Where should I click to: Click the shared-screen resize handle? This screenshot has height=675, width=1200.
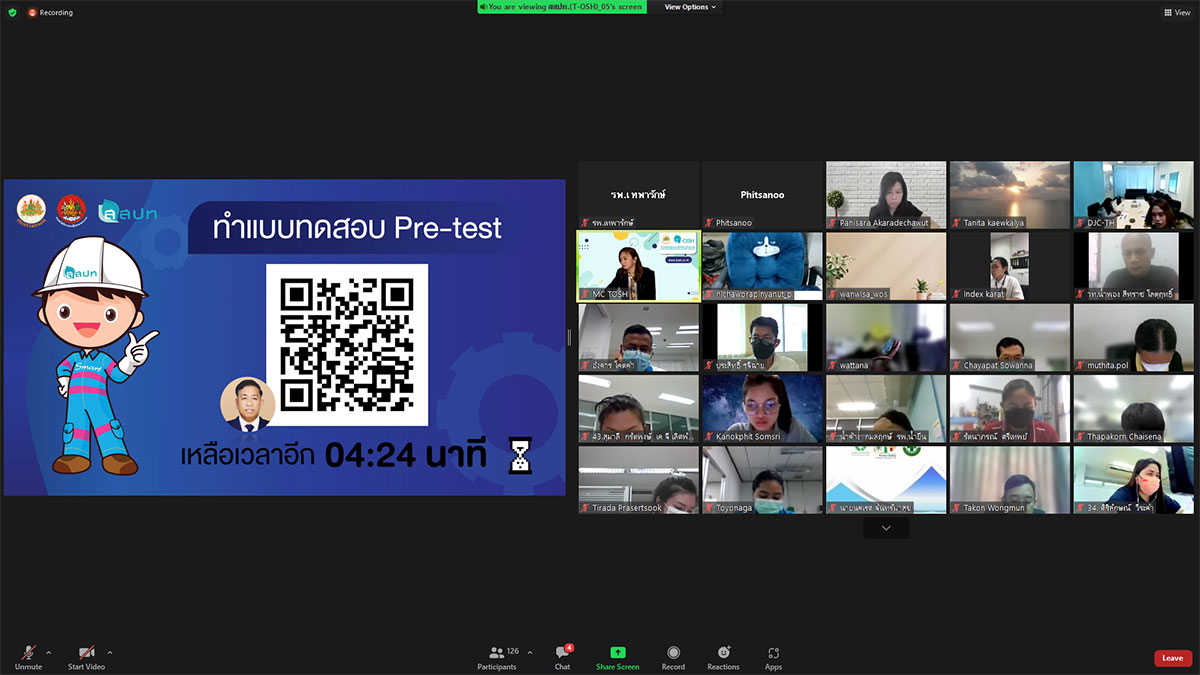coord(569,337)
